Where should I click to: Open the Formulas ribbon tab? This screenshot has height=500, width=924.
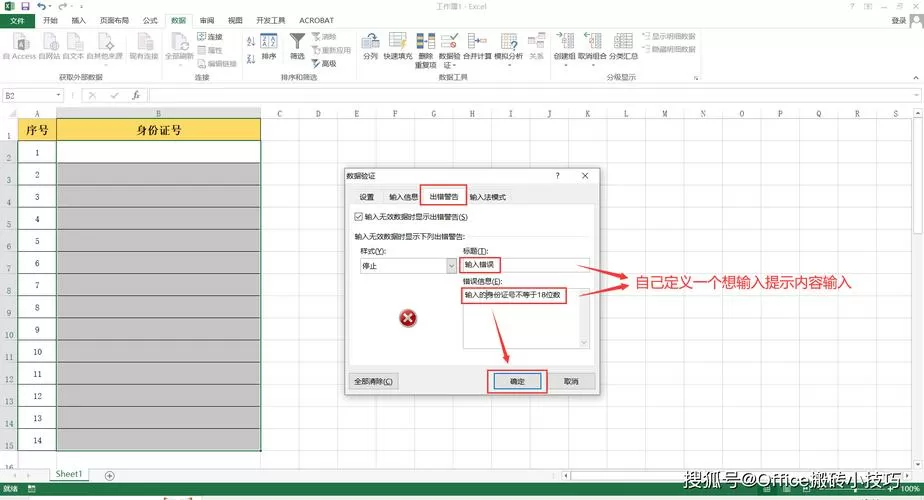[x=150, y=20]
